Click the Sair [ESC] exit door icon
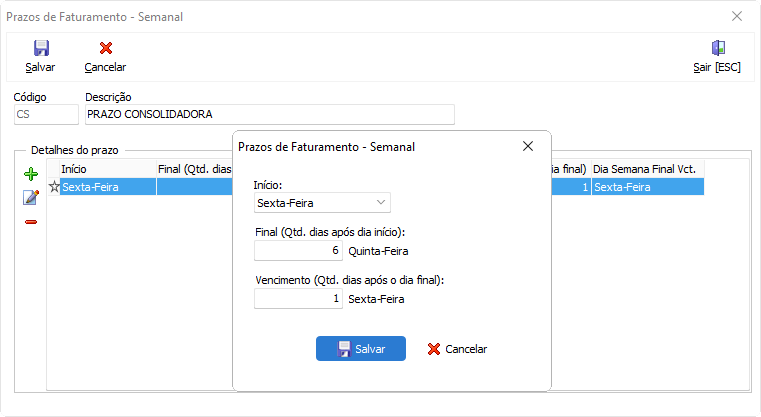Screen dimensions: 761x417 click(x=718, y=48)
